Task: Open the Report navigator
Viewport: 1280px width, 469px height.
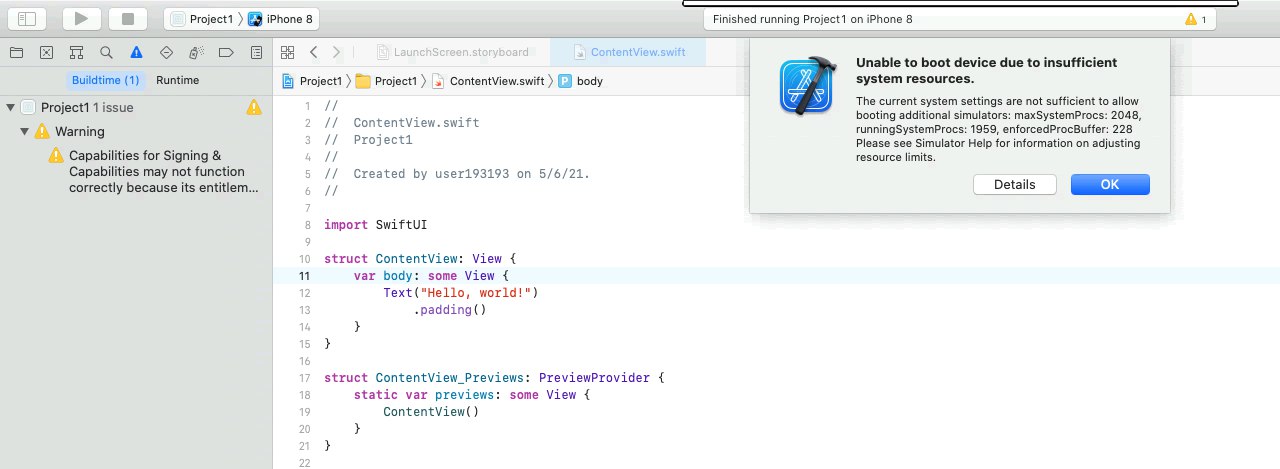Action: (256, 52)
